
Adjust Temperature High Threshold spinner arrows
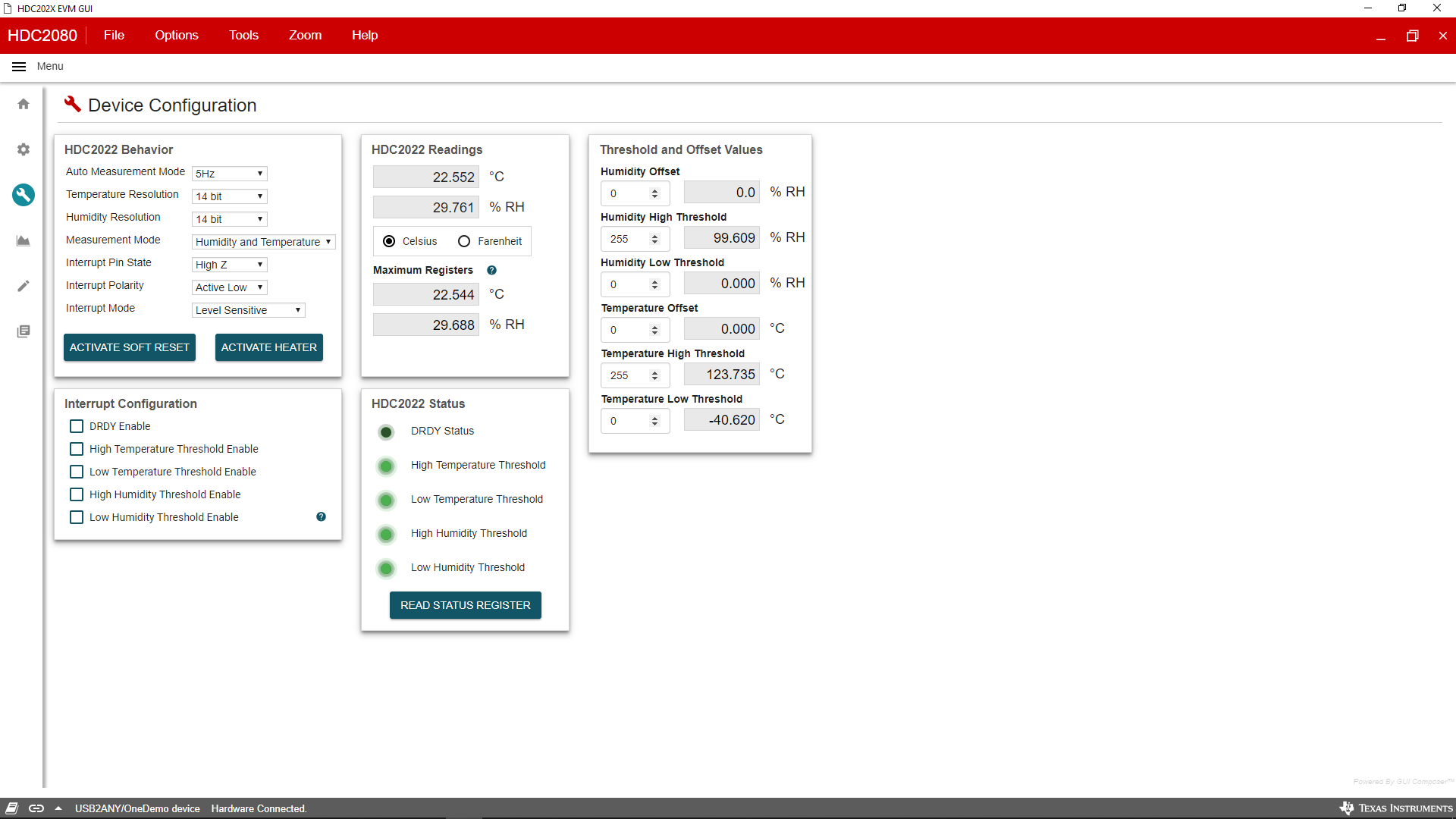point(654,375)
